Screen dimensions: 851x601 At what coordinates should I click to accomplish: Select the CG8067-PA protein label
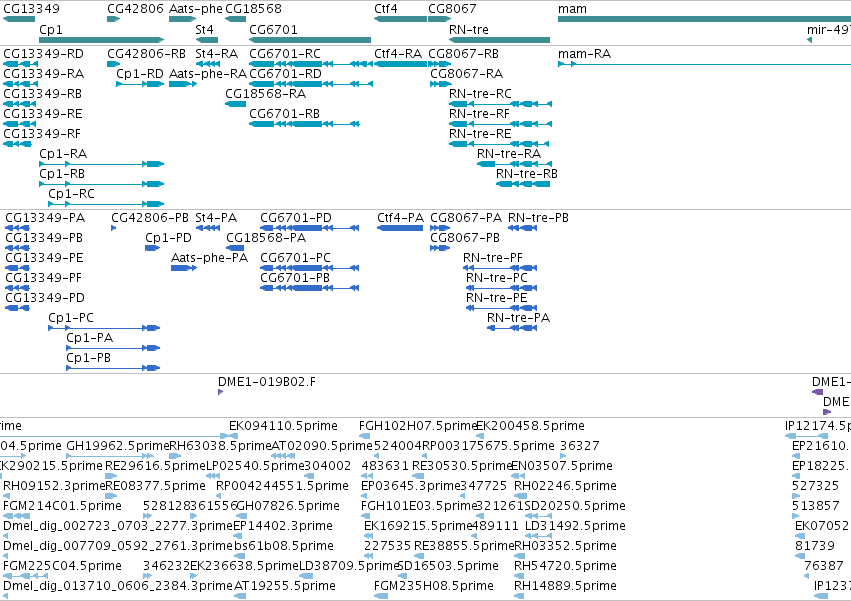(x=466, y=218)
